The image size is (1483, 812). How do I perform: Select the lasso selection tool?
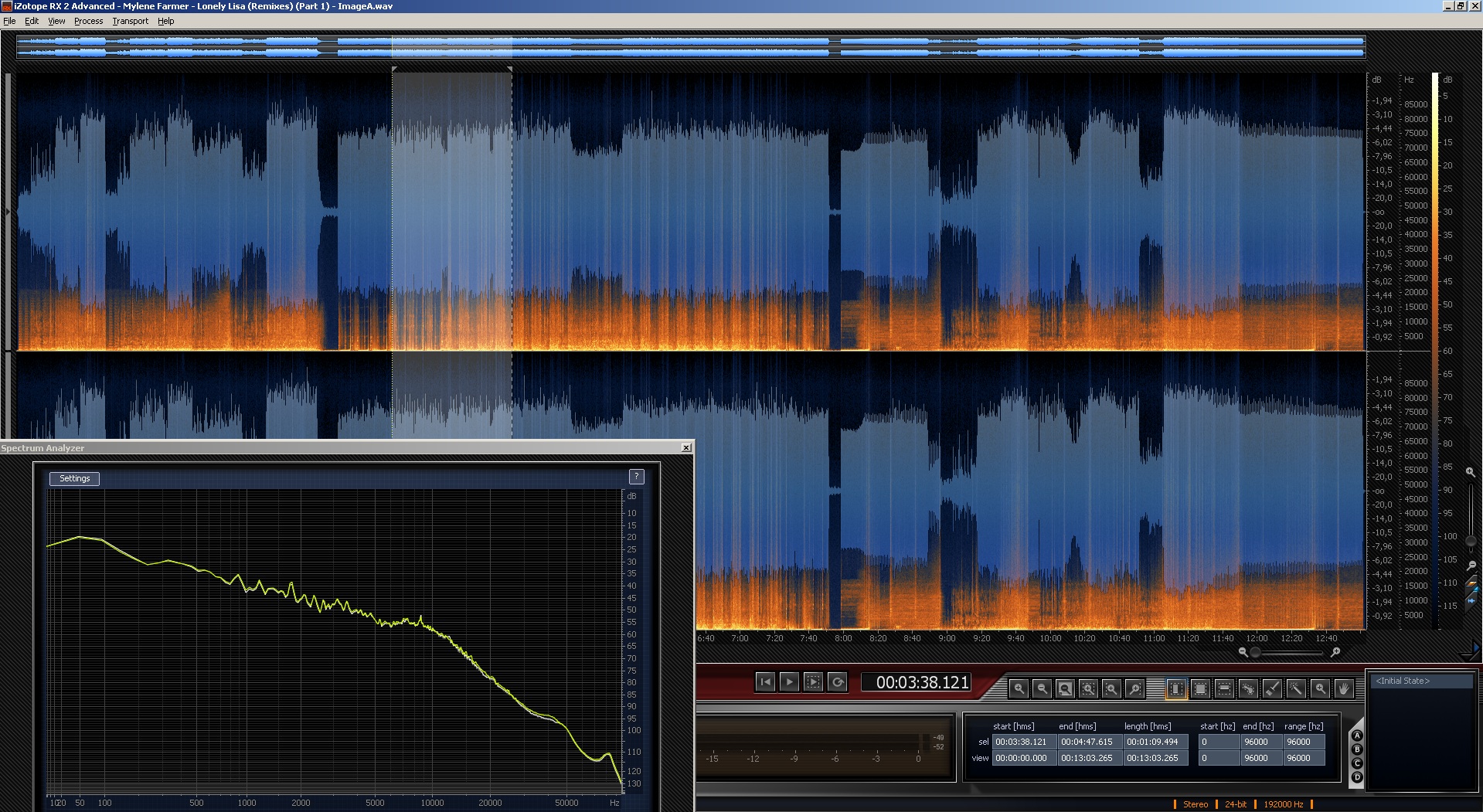coord(1248,688)
